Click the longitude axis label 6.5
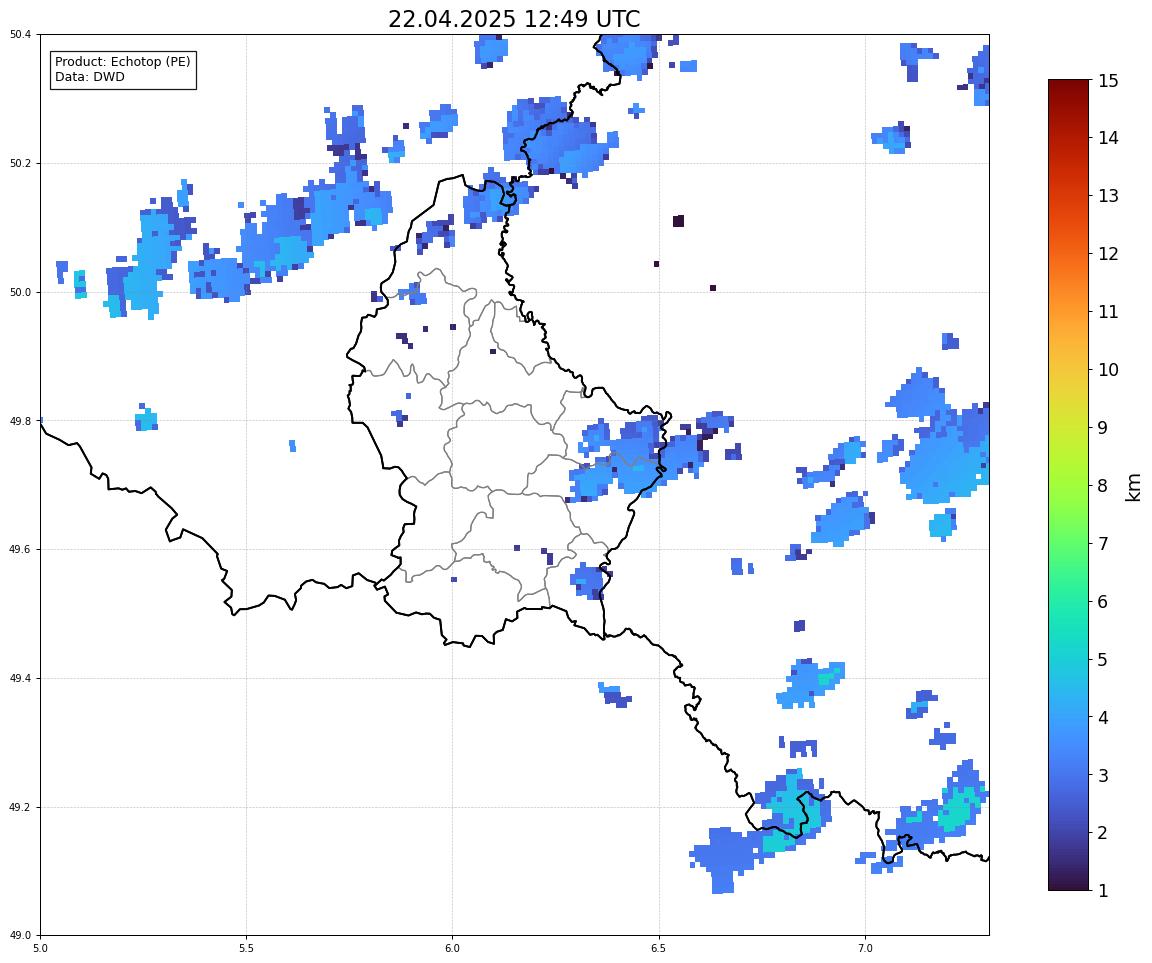Image resolution: width=1152 pixels, height=963 pixels. (659, 948)
